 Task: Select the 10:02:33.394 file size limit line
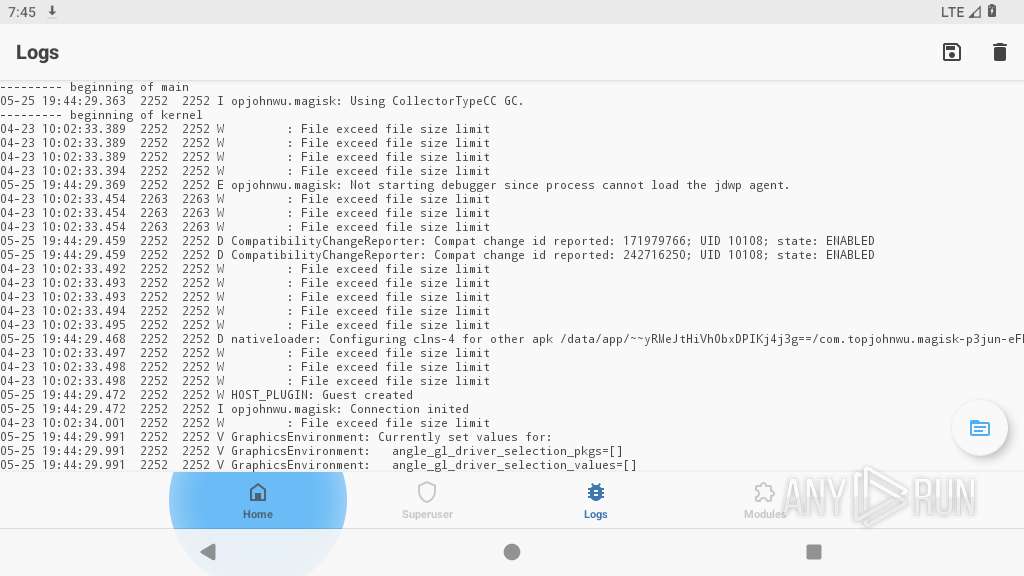[x=245, y=171]
